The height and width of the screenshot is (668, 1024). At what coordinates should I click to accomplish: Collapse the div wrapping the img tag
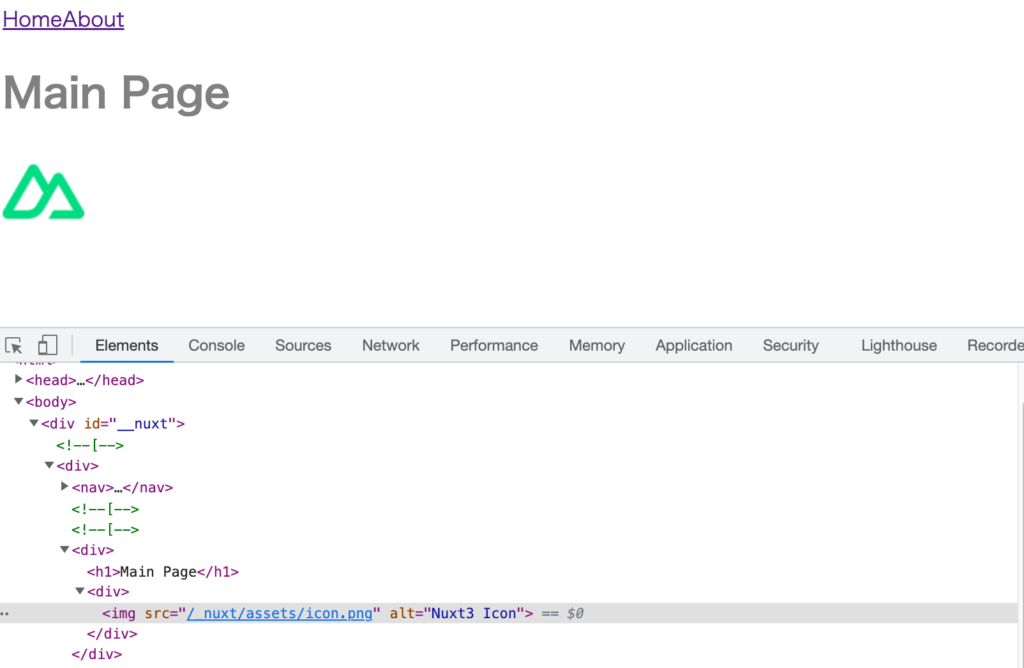coord(80,592)
